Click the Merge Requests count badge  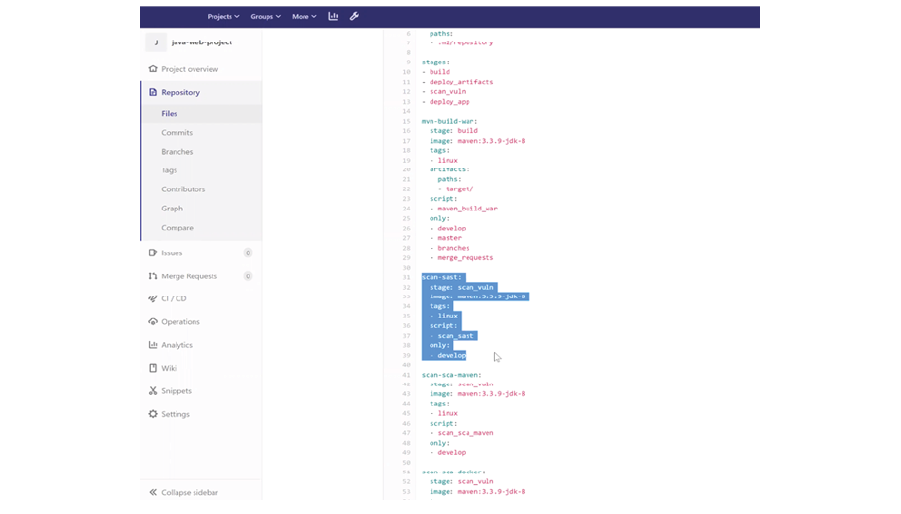[x=248, y=276]
